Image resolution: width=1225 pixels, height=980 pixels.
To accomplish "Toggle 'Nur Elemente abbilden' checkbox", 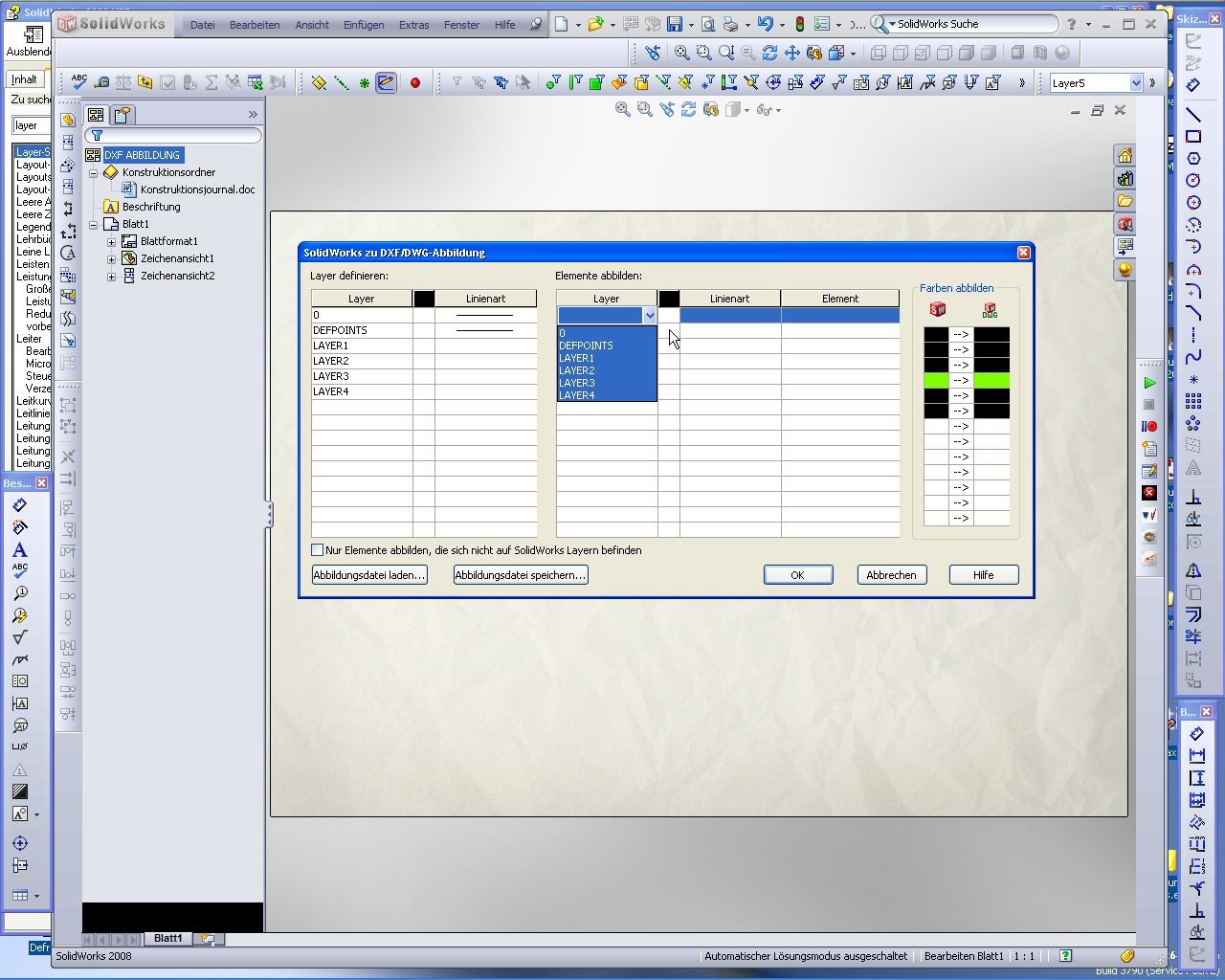I will tap(318, 550).
